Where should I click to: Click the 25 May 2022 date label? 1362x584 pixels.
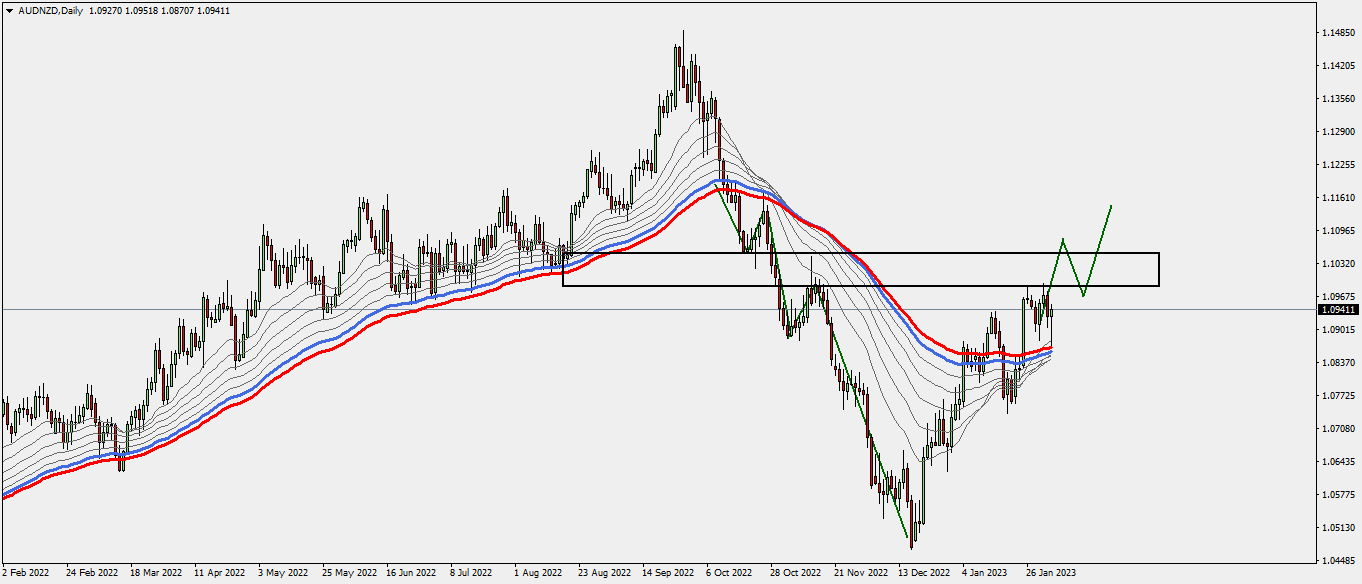click(348, 574)
